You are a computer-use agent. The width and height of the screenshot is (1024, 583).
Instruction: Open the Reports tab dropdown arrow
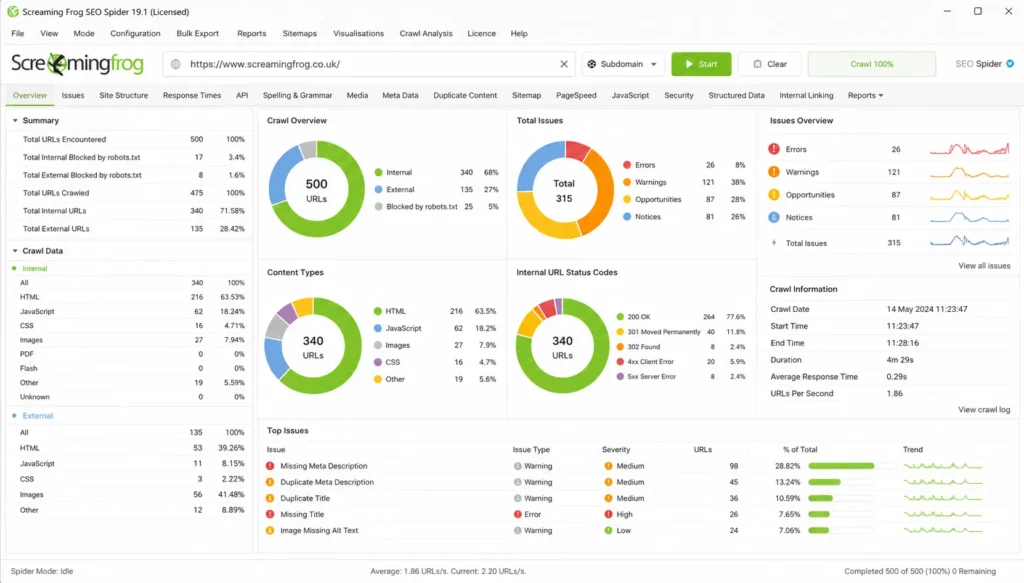click(881, 95)
